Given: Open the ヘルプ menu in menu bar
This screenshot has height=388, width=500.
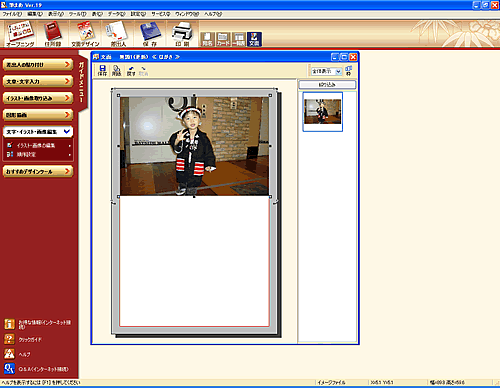Looking at the screenshot, I should coord(213,14).
